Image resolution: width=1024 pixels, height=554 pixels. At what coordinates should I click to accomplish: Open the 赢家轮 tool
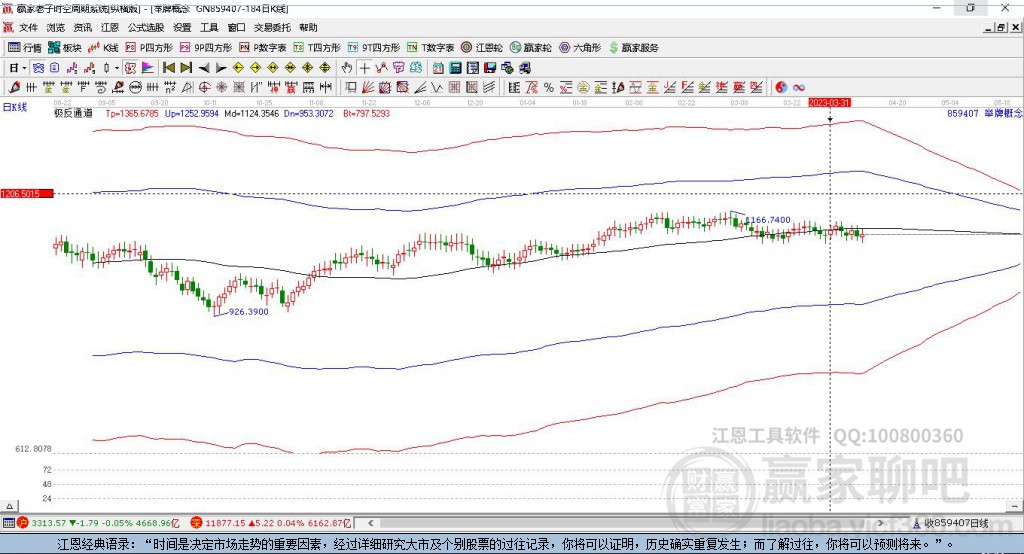530,48
